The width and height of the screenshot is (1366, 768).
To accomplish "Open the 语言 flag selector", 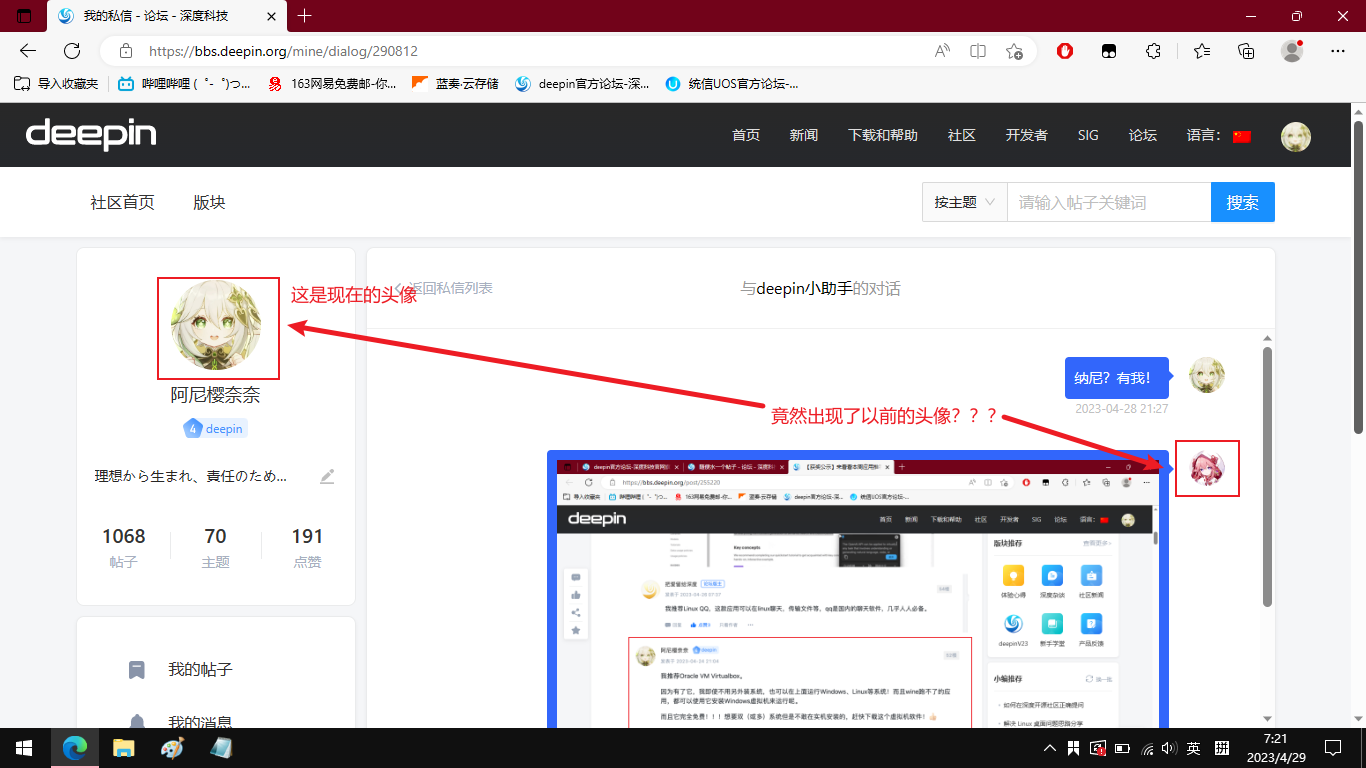I will point(1241,135).
